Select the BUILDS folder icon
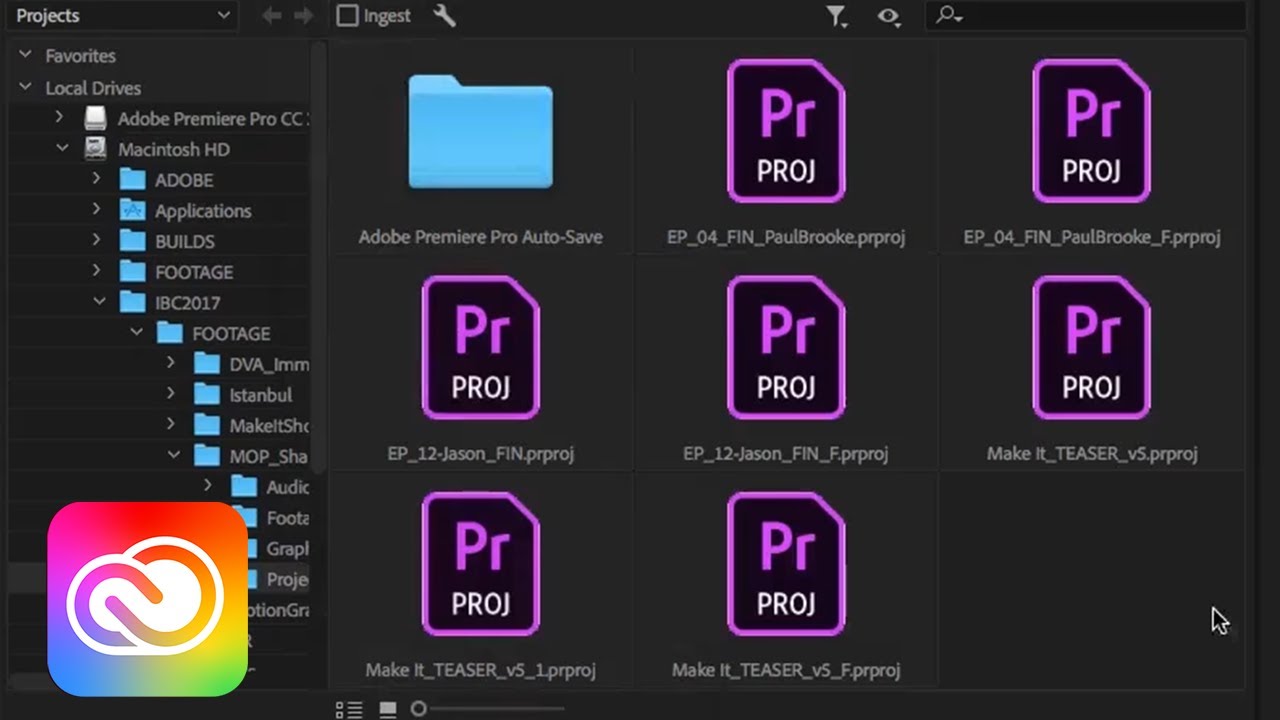The width and height of the screenshot is (1280, 720). tap(132, 241)
